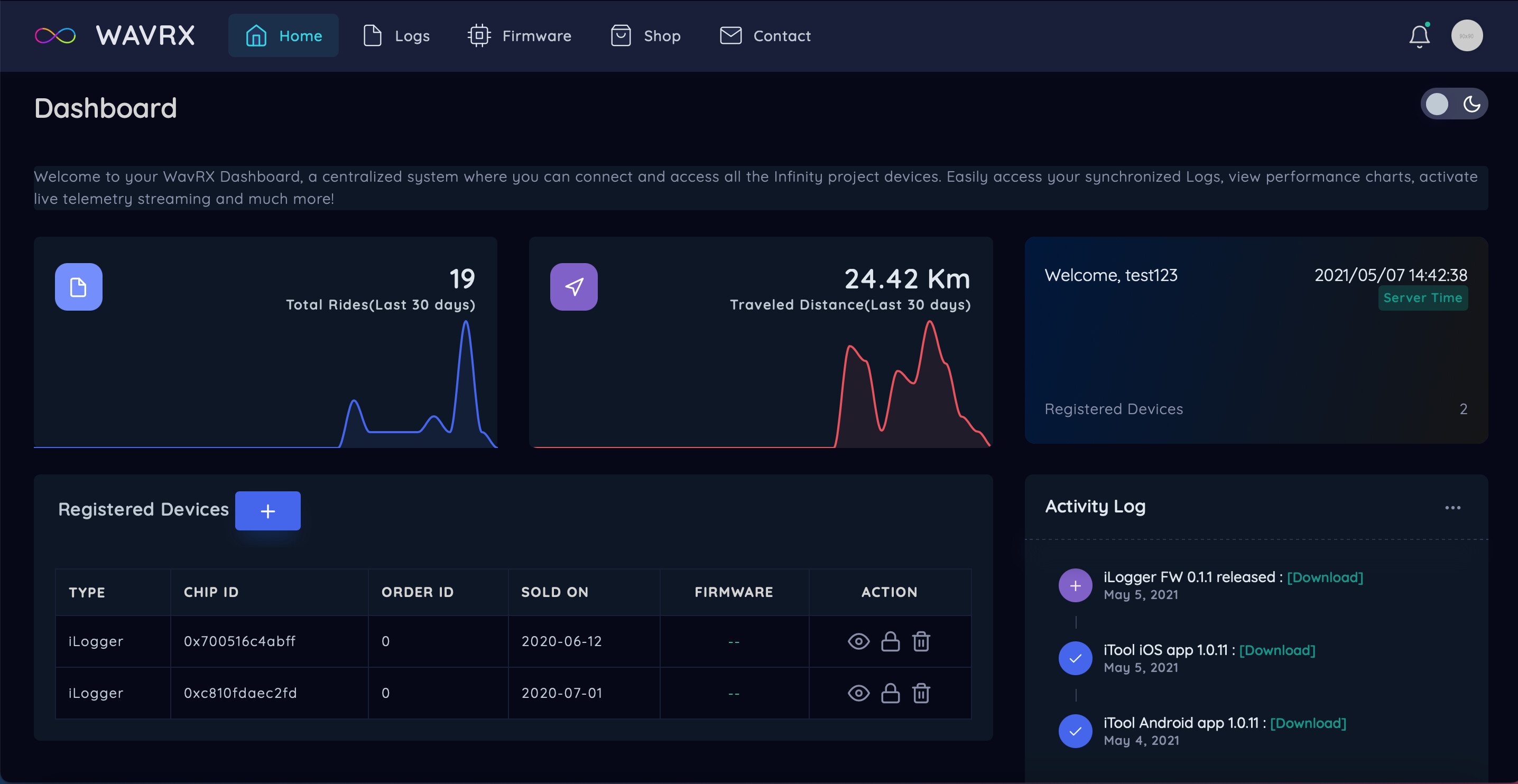Click the Traveled Distance arrow icon

573,287
